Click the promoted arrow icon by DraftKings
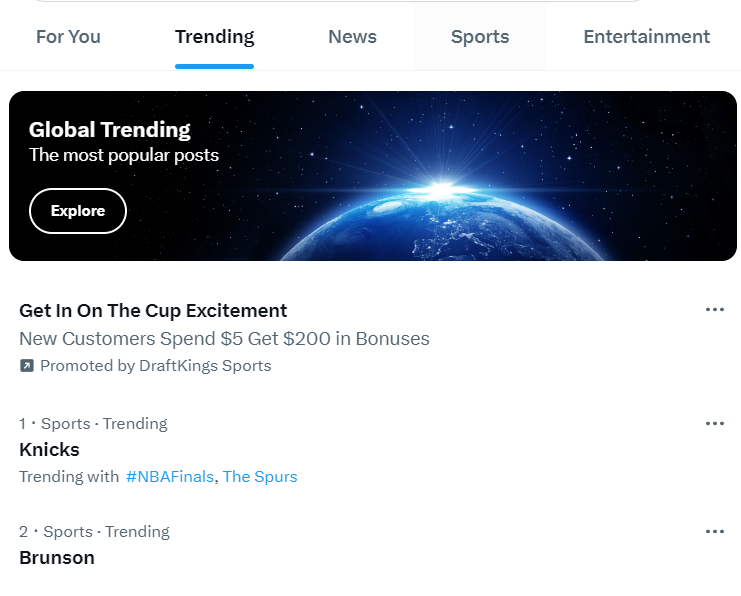741x596 pixels. (26, 366)
